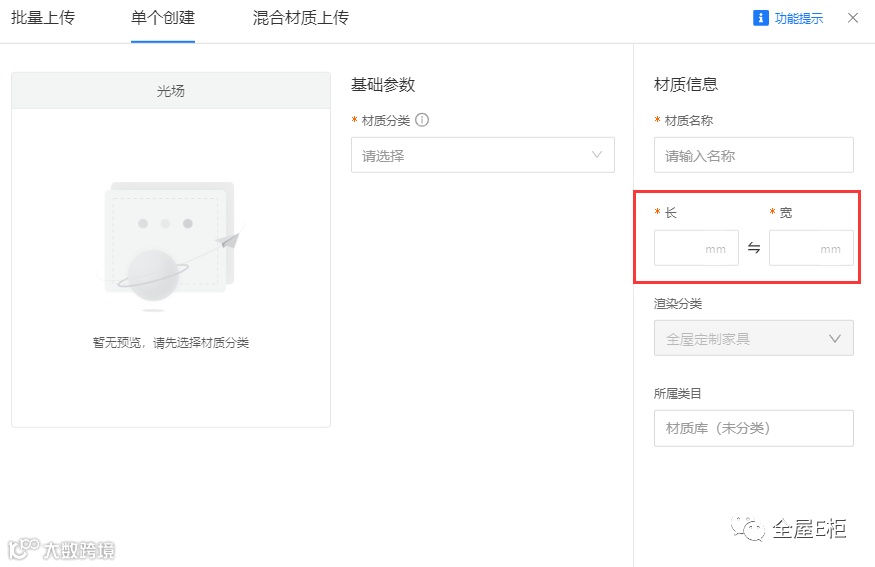Click the info icon beside 材质分类
The width and height of the screenshot is (875, 567).
tap(422, 121)
